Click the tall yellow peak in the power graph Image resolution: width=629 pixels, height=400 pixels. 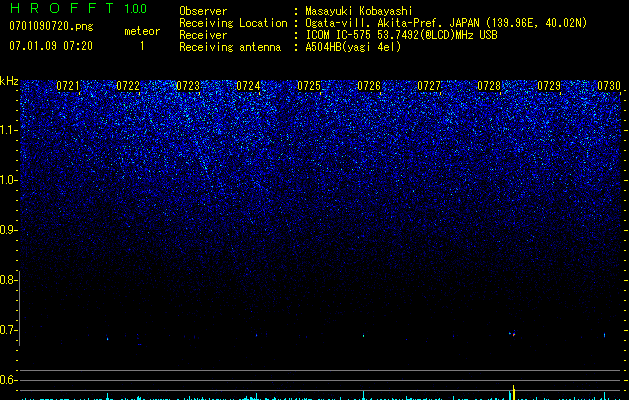513,392
